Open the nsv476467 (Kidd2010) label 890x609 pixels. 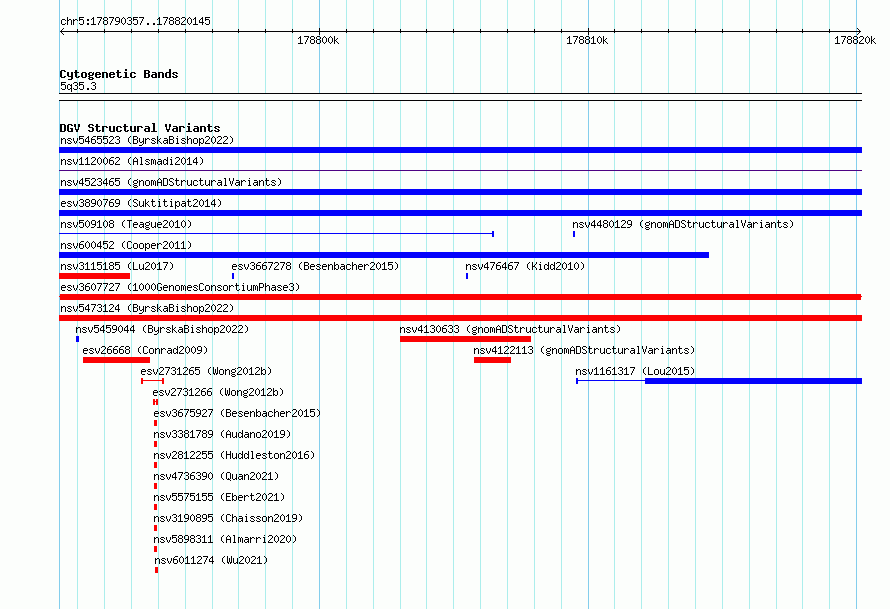pos(525,266)
